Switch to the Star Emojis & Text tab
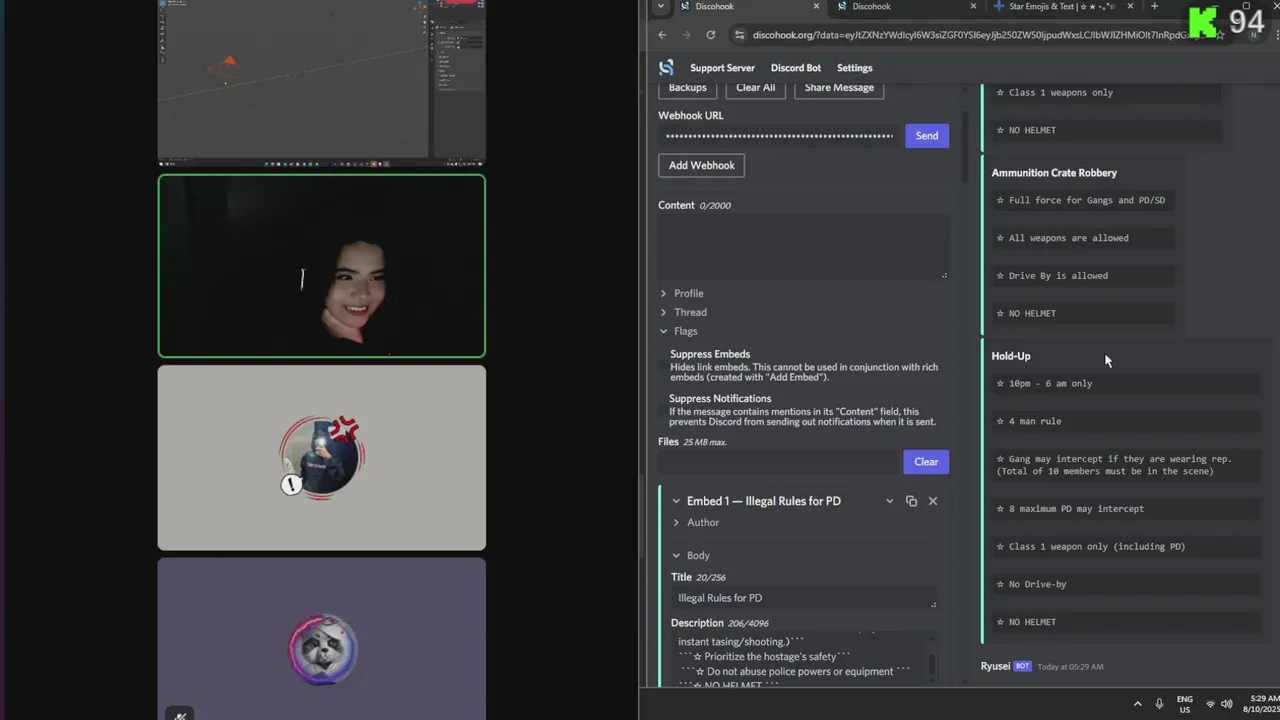This screenshot has width=1280, height=720. point(1062,6)
